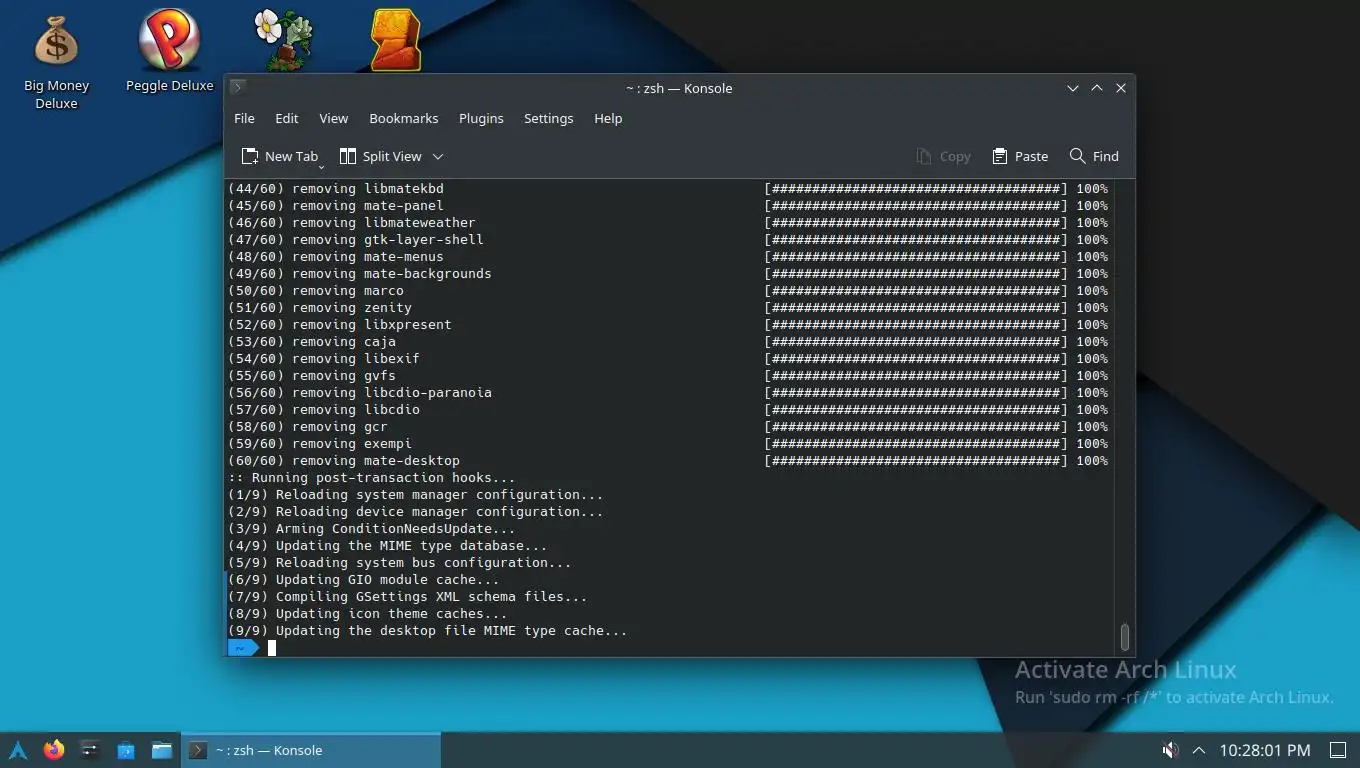Screen dimensions: 1360x768
Task: Click the Show Desktop tray button
Action: (x=1337, y=750)
